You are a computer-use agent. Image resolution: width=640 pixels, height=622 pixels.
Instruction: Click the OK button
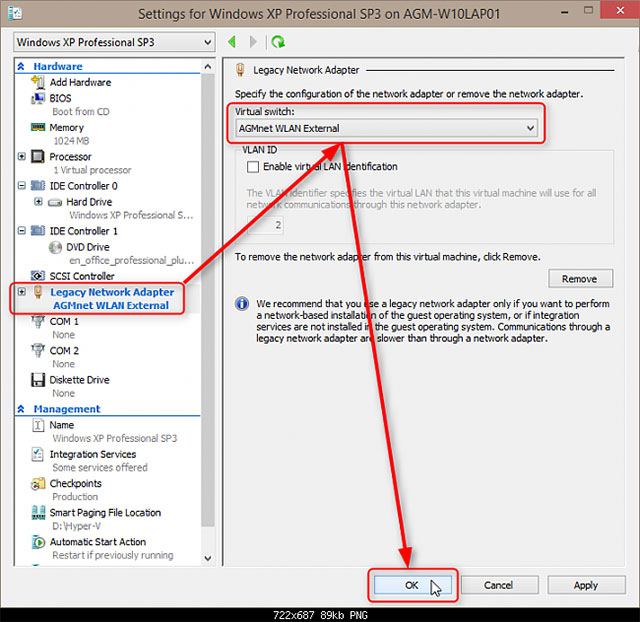pyautogui.click(x=413, y=585)
